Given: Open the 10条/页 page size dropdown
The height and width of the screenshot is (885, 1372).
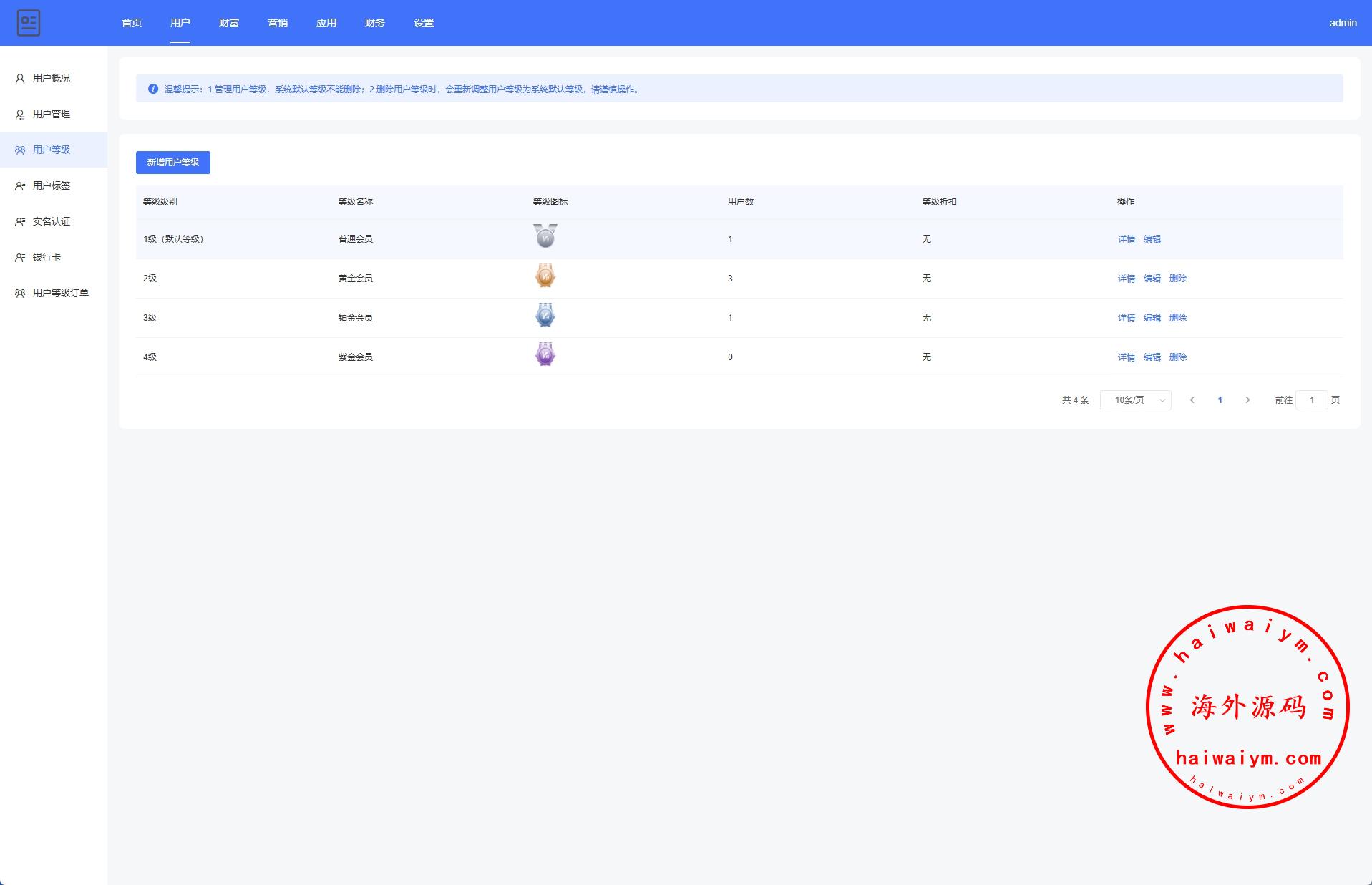Looking at the screenshot, I should pyautogui.click(x=1135, y=400).
